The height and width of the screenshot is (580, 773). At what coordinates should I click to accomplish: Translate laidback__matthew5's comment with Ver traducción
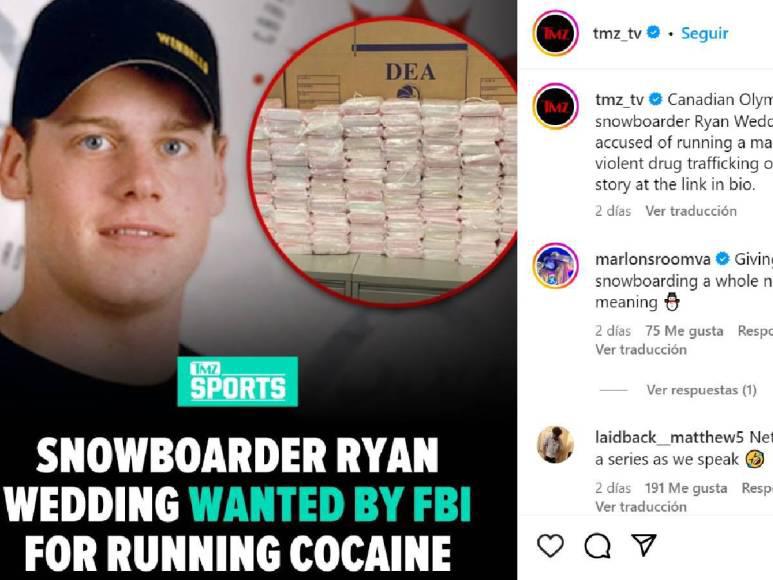pos(640,507)
